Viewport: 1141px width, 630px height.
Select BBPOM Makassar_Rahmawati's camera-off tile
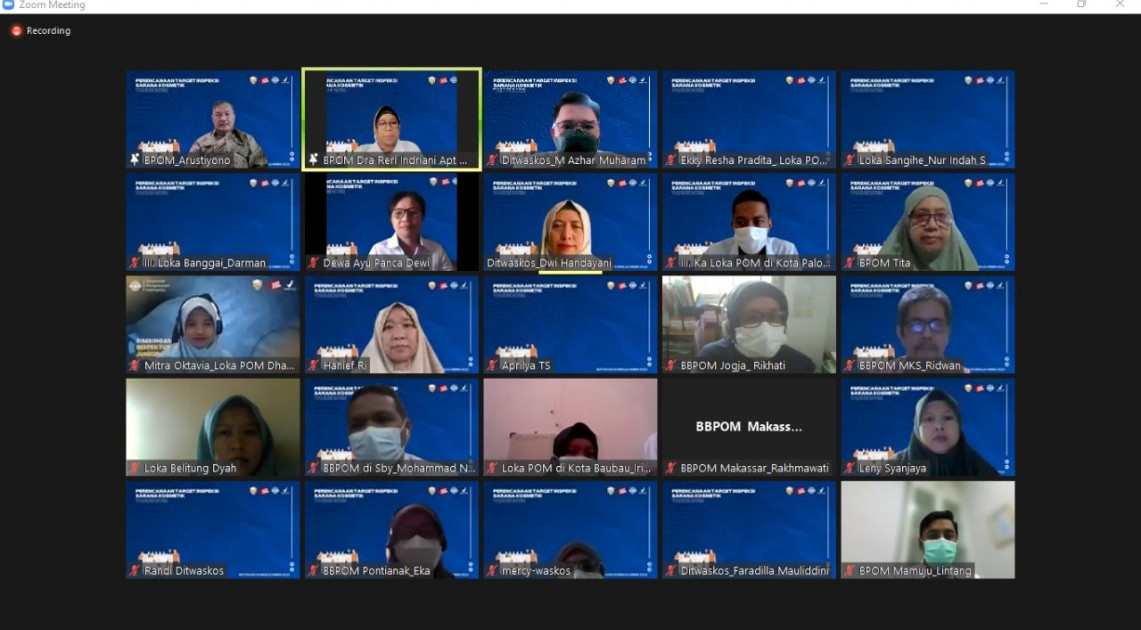749,424
